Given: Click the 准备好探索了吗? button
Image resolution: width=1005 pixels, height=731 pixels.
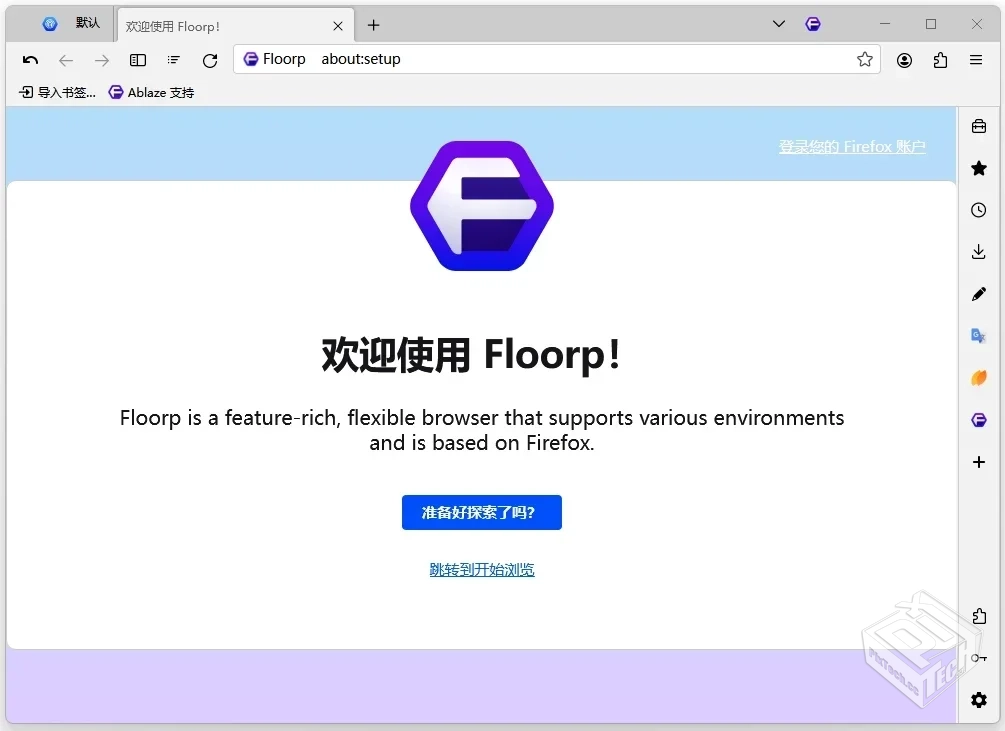Looking at the screenshot, I should 481,512.
